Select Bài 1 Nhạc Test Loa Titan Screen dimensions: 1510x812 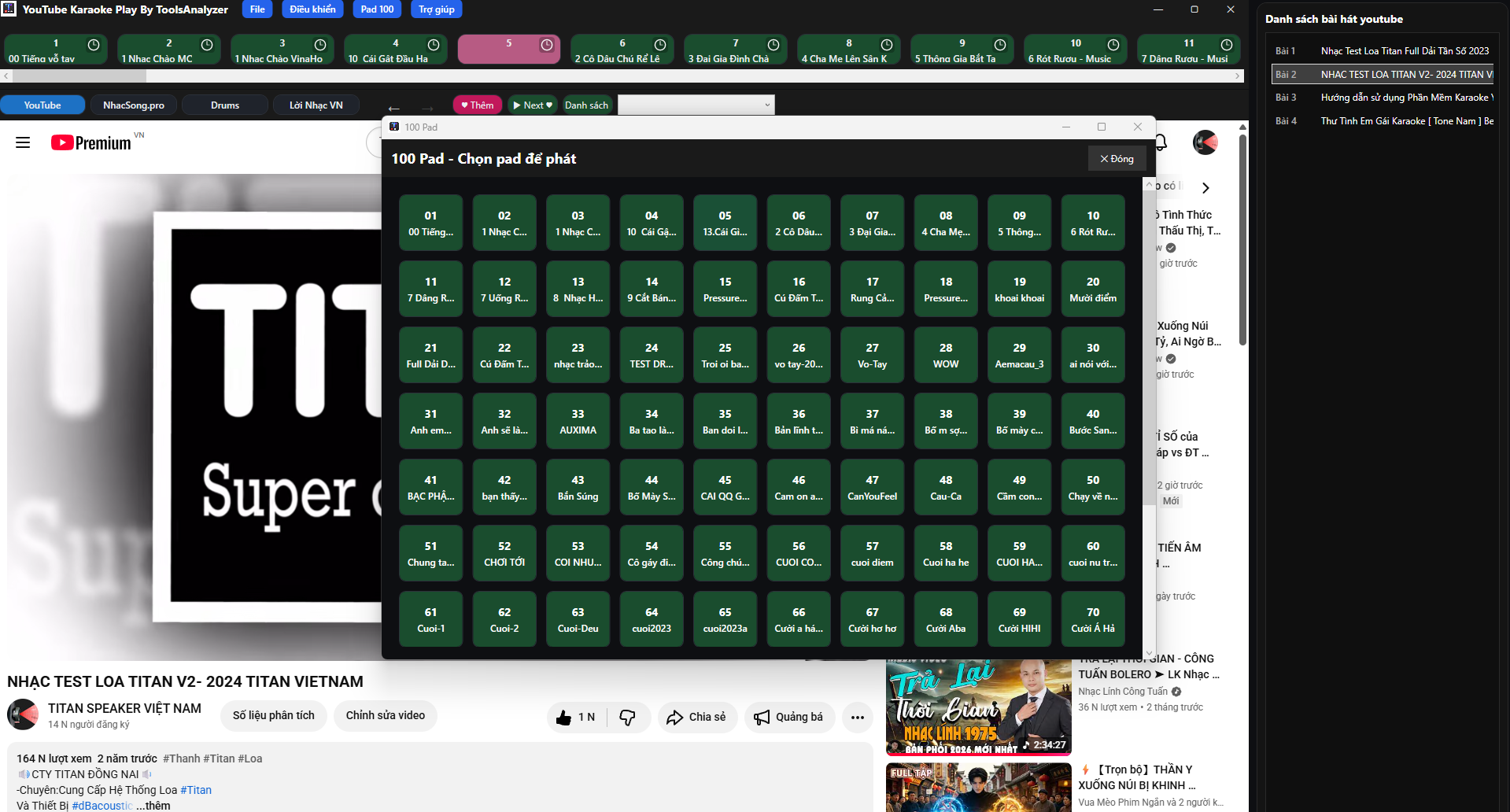click(1383, 51)
